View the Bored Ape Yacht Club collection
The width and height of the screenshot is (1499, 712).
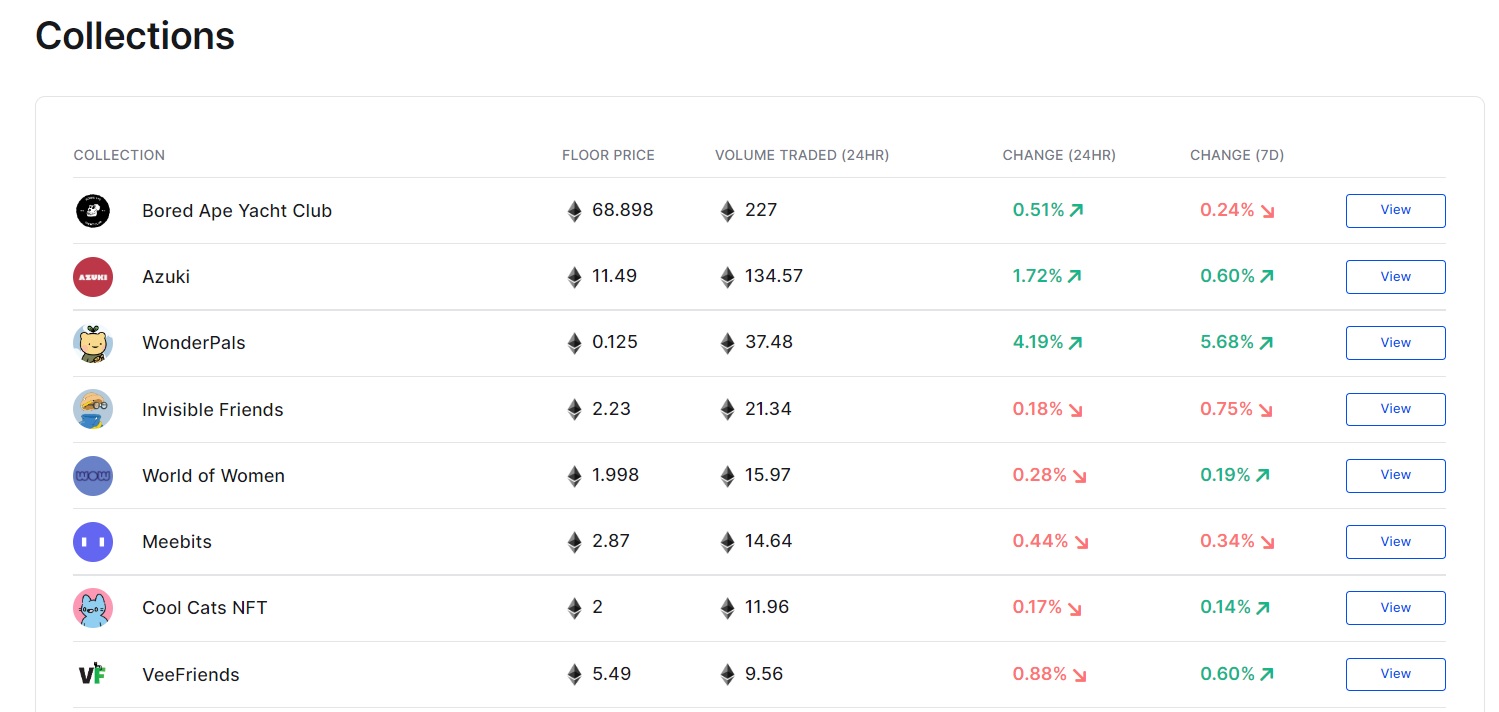click(x=1395, y=210)
